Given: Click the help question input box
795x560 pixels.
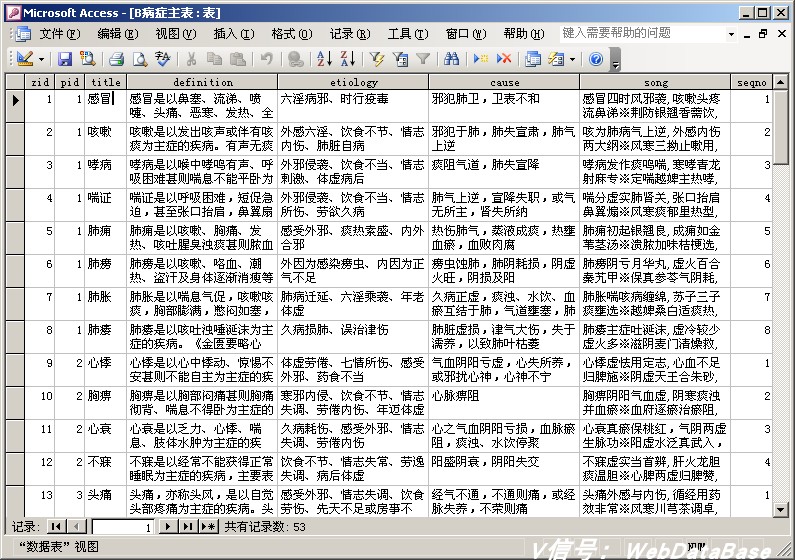Looking at the screenshot, I should pos(642,33).
